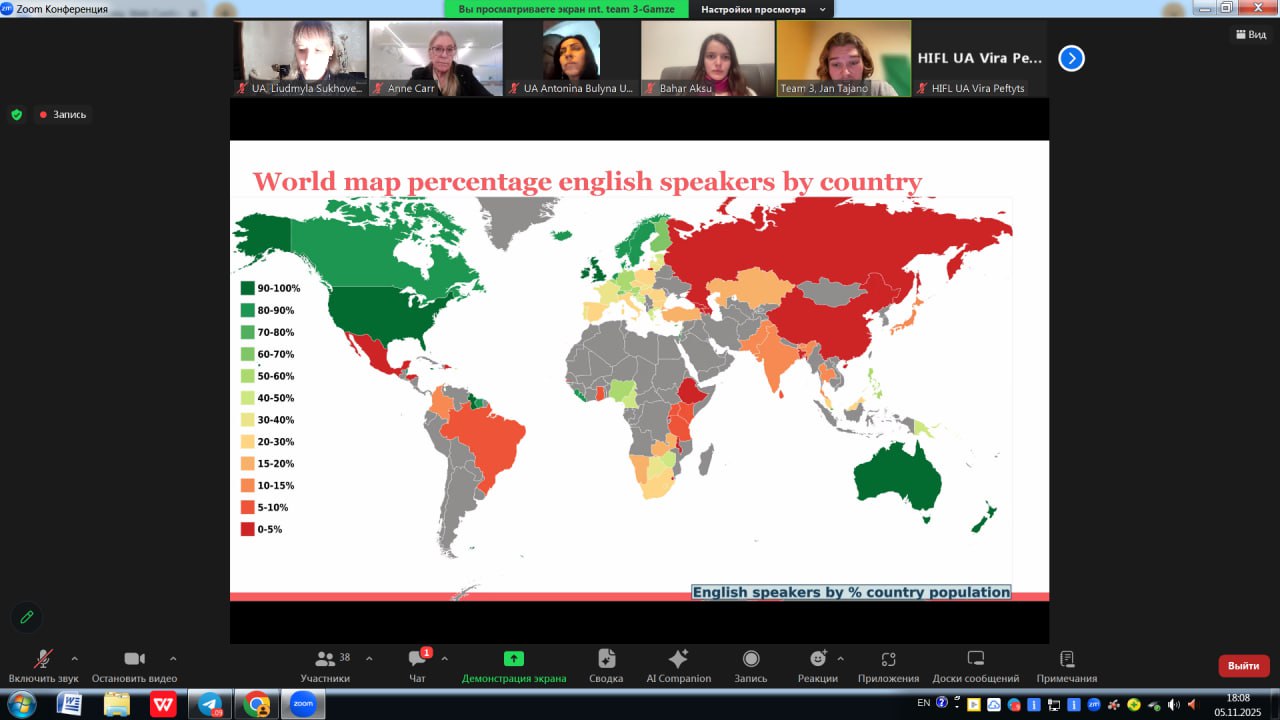Click the green encryption shield icon

pos(16,115)
